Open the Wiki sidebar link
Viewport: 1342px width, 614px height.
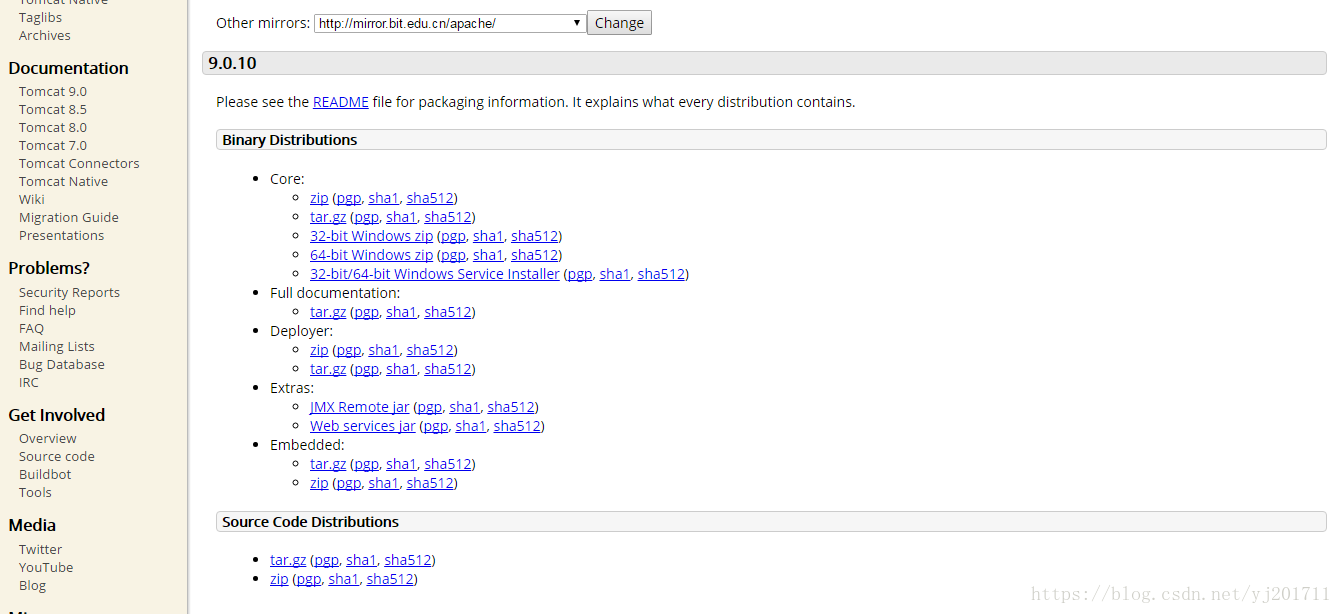point(32,199)
